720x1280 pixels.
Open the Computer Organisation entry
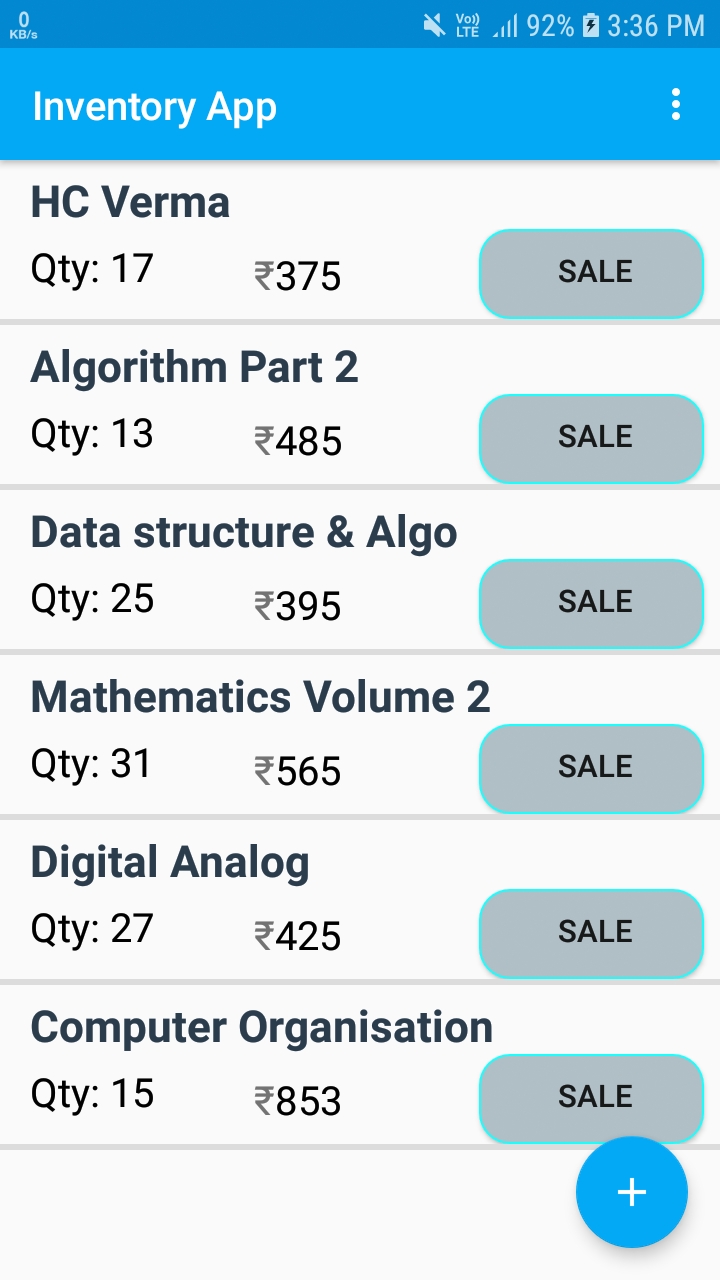(261, 1028)
